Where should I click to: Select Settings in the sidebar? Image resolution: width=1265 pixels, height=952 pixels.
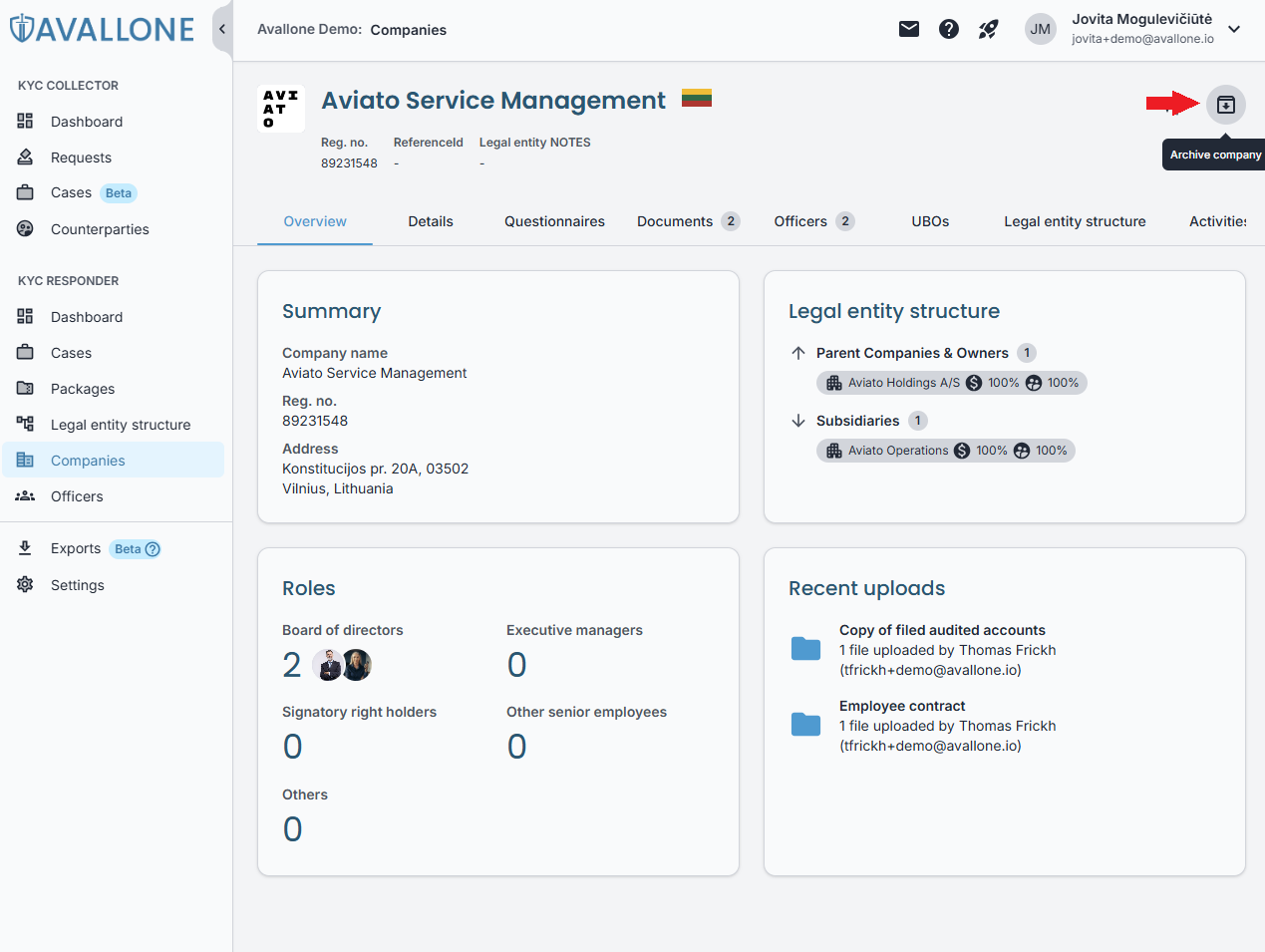coord(78,585)
